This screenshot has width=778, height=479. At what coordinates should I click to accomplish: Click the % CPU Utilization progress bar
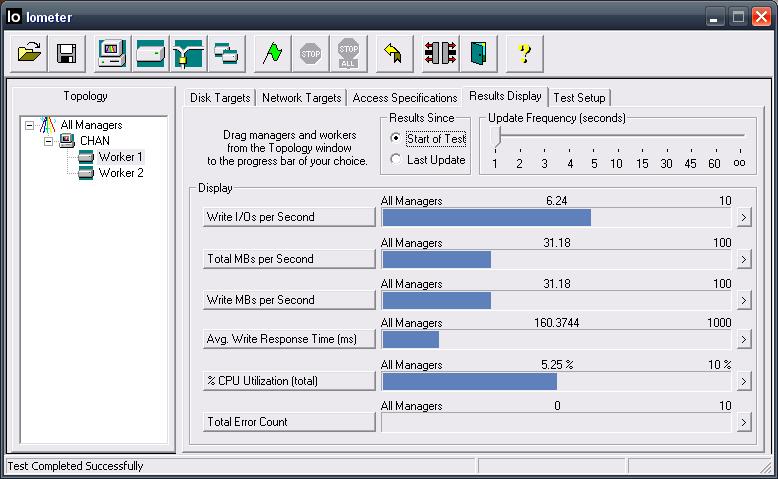pos(556,382)
